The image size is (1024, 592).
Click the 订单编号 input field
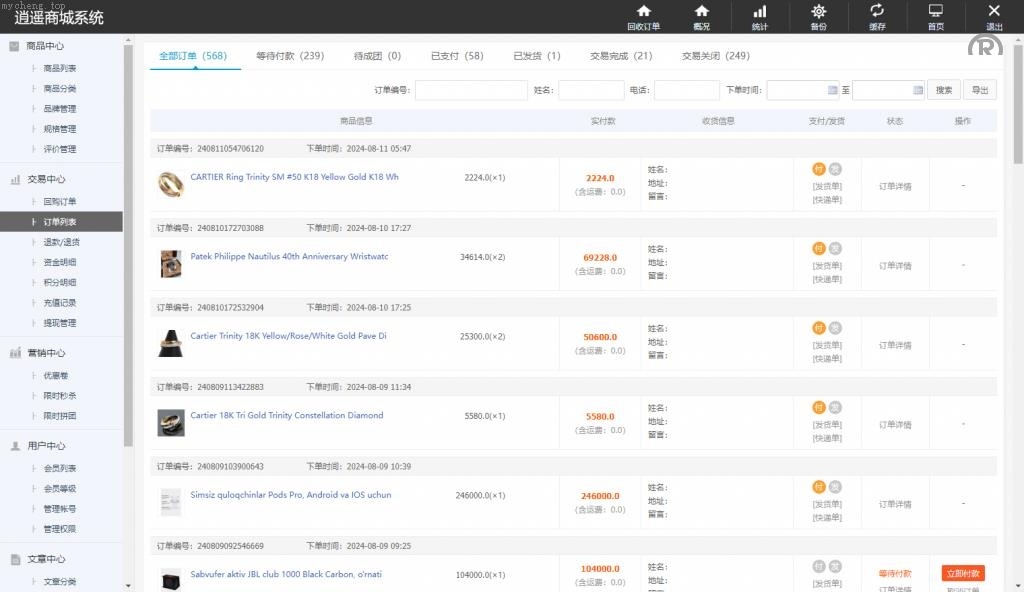coord(471,90)
